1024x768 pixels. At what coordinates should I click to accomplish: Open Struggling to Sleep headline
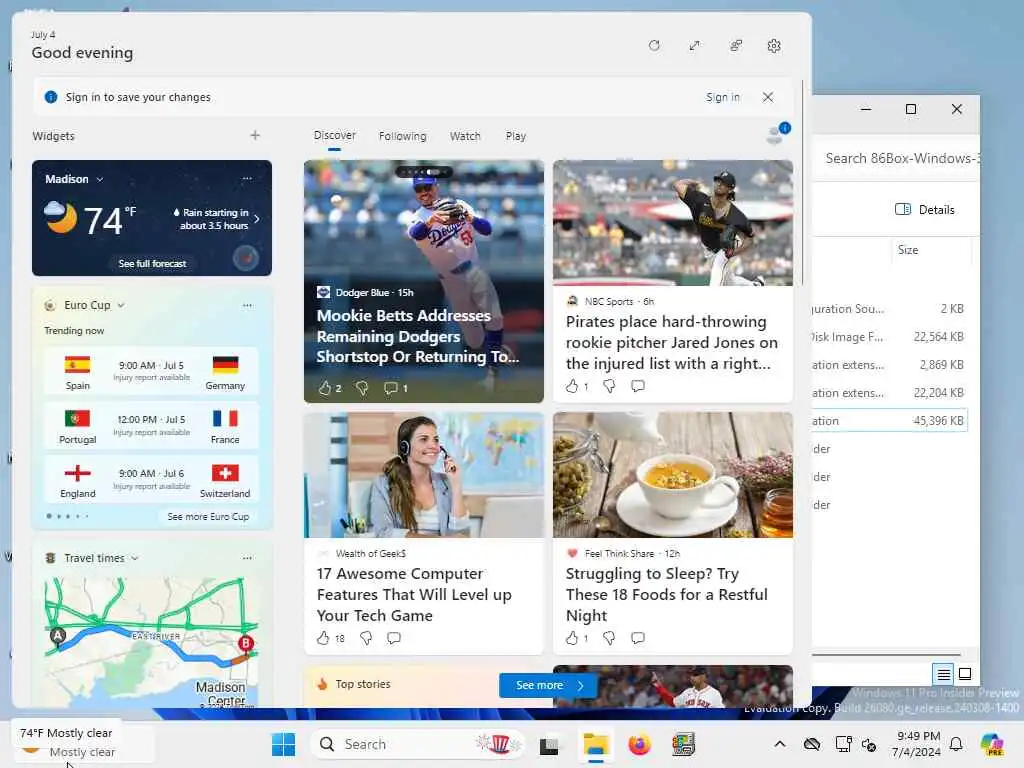666,594
